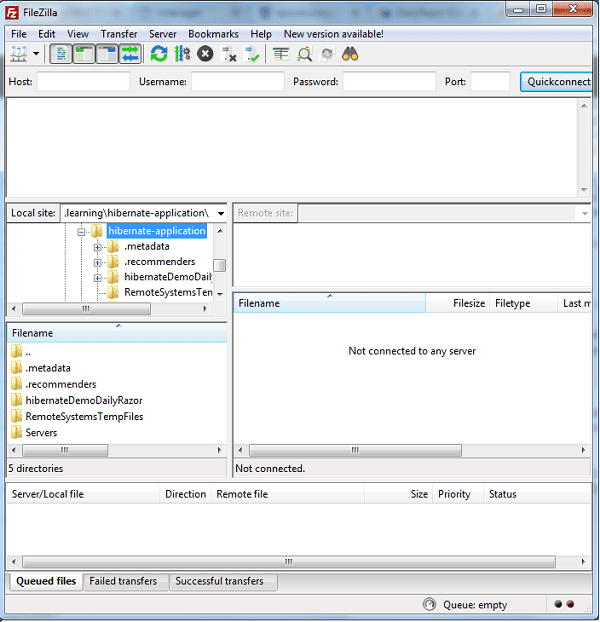Click the local tree vertical scrollbar thumb

(x=219, y=265)
